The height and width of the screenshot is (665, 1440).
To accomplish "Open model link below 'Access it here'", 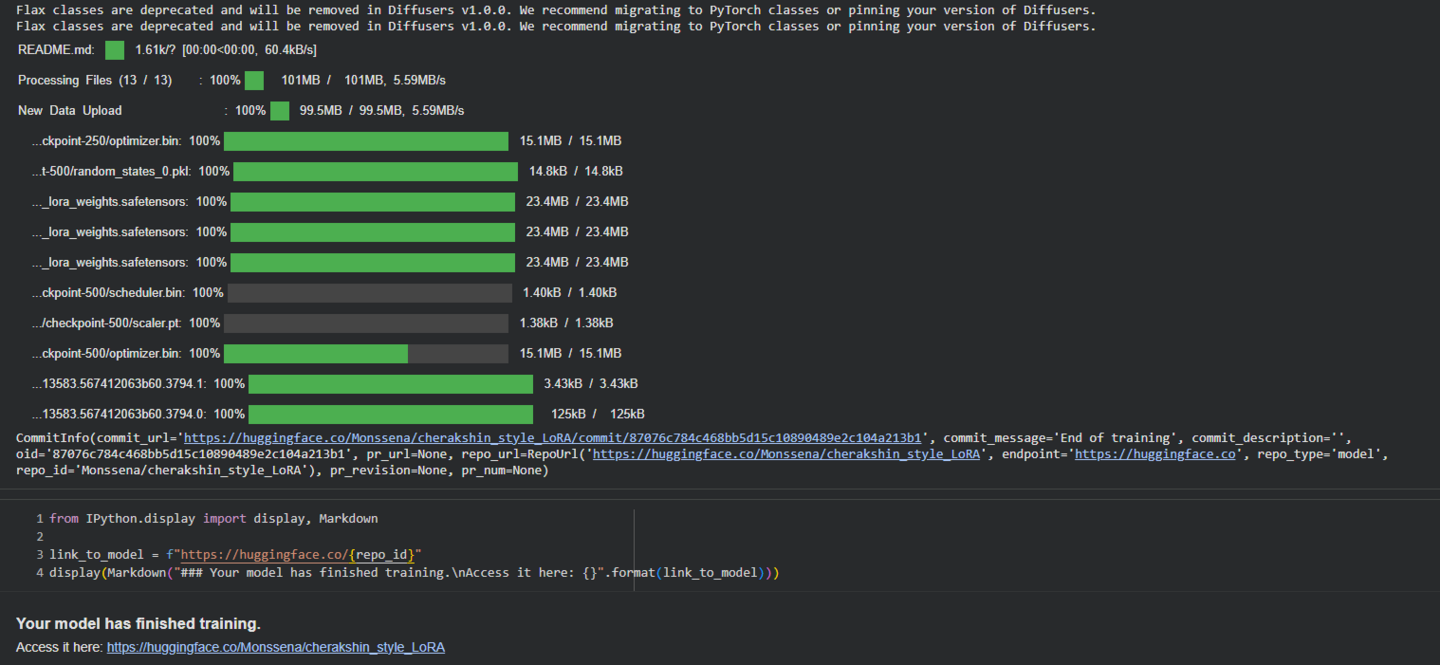I will [275, 647].
